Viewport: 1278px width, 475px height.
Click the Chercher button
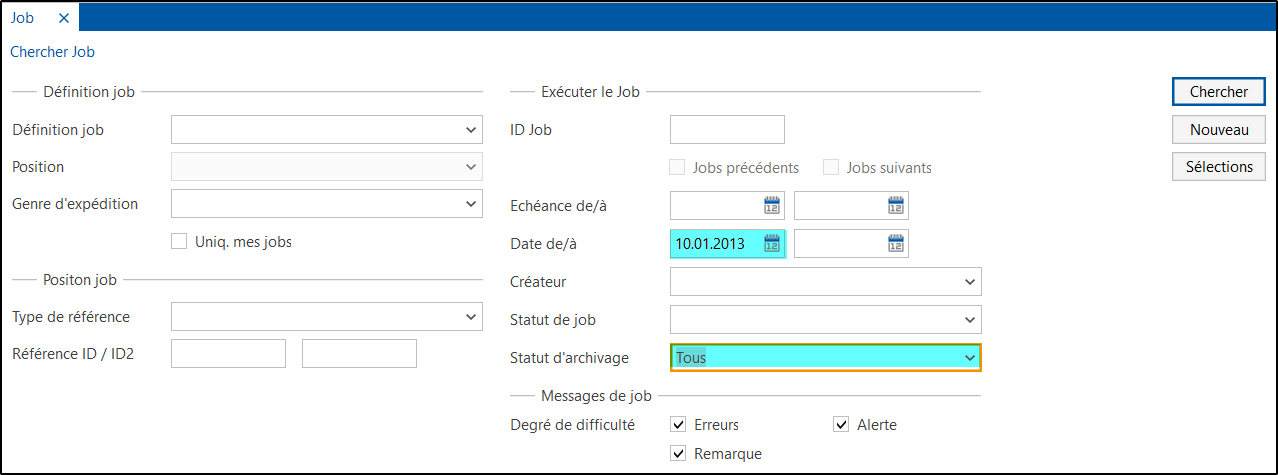point(1219,91)
